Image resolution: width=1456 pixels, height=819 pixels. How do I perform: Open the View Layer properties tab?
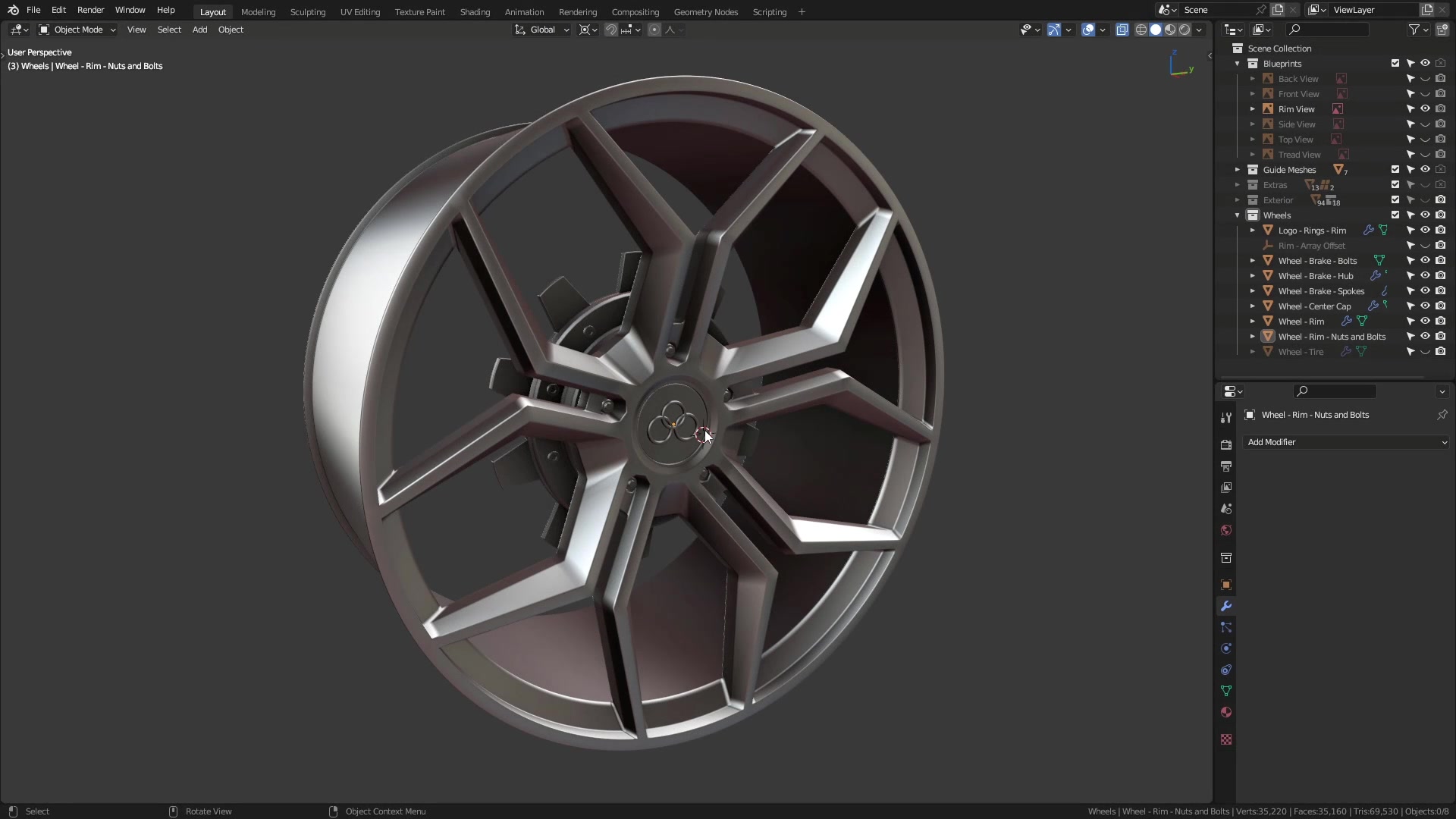pos(1225,488)
